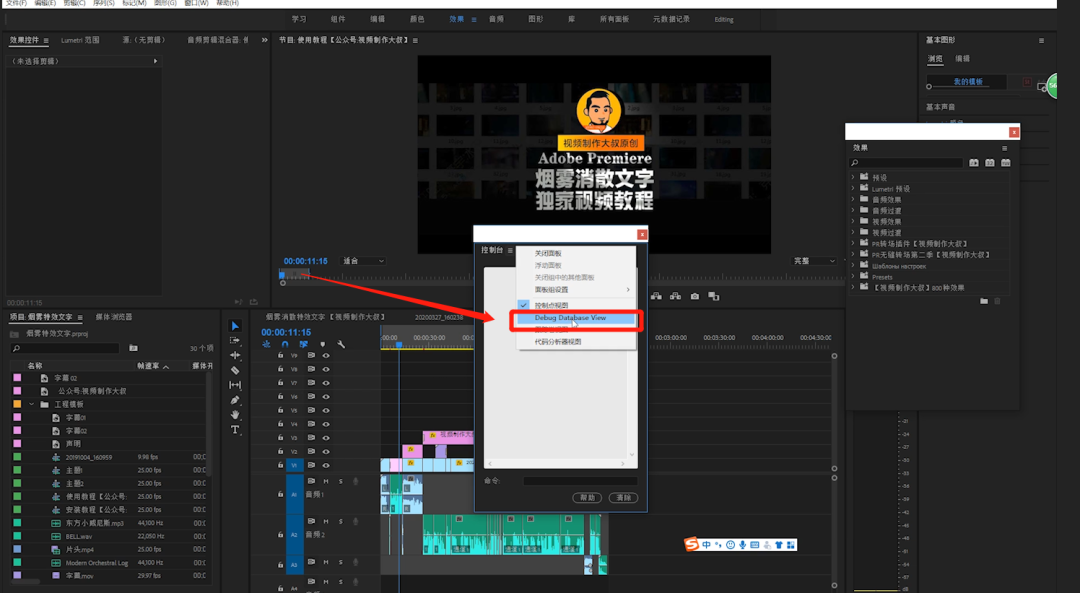Open Essential Graphics panel menu
Image resolution: width=1080 pixels, height=593 pixels.
[1041, 41]
